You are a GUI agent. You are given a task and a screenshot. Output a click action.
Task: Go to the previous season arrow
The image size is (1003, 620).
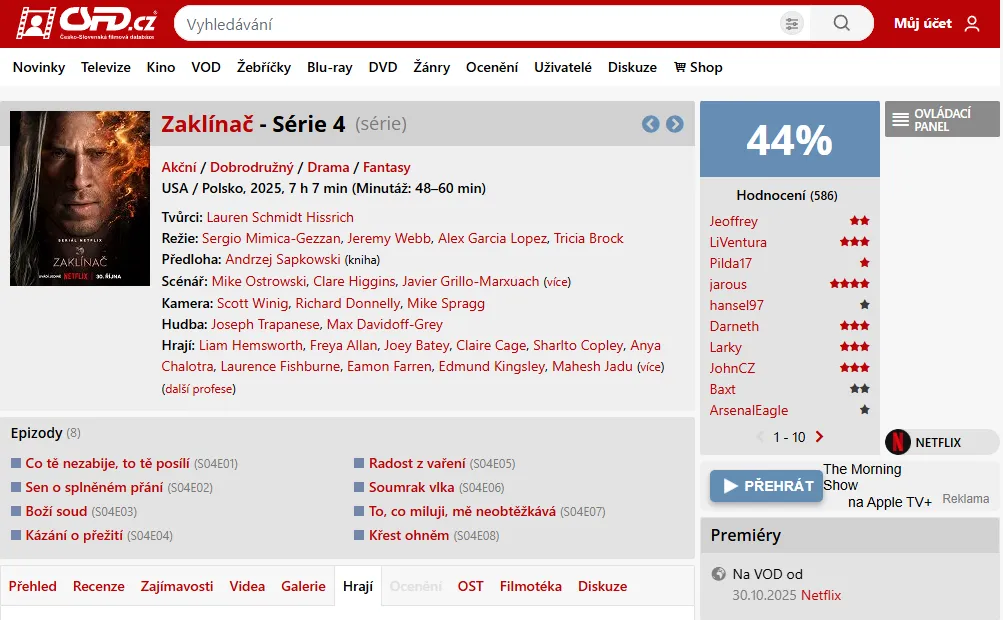(x=651, y=124)
